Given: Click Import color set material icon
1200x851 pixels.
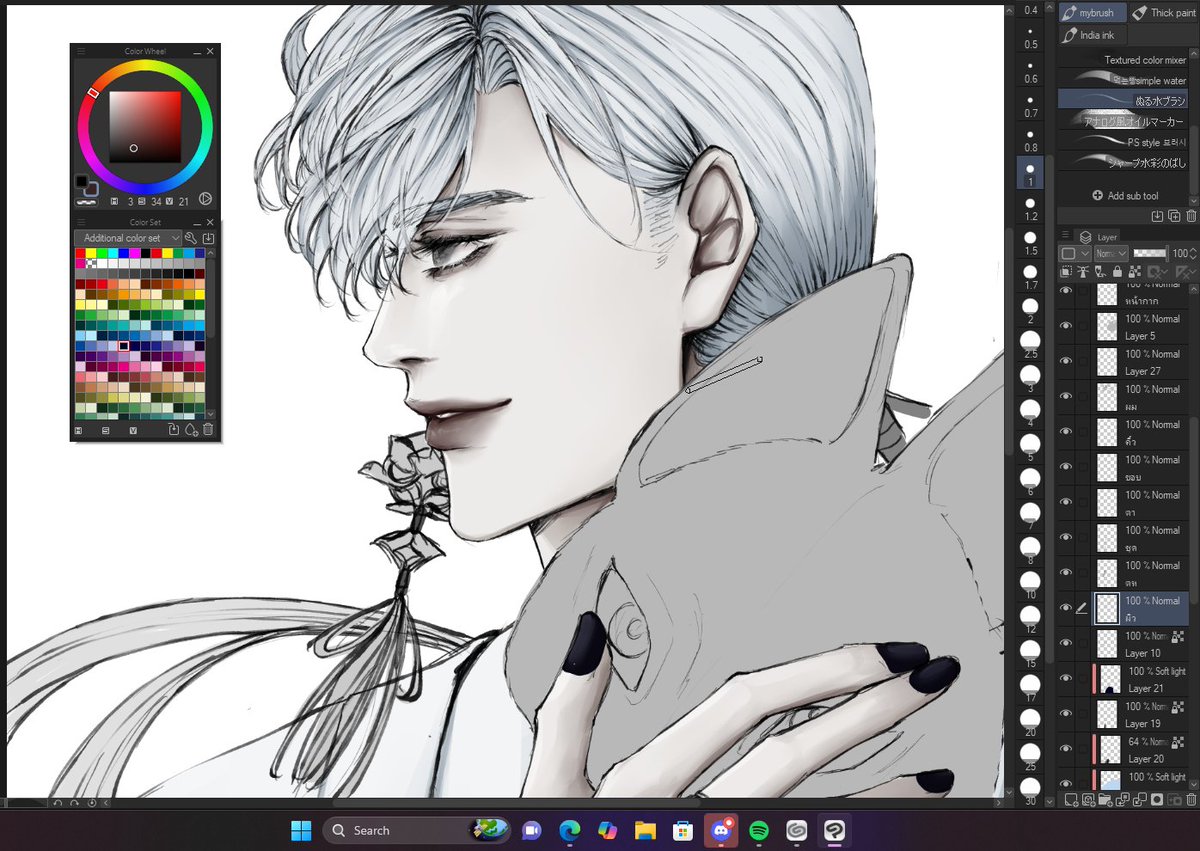Looking at the screenshot, I should (x=208, y=238).
